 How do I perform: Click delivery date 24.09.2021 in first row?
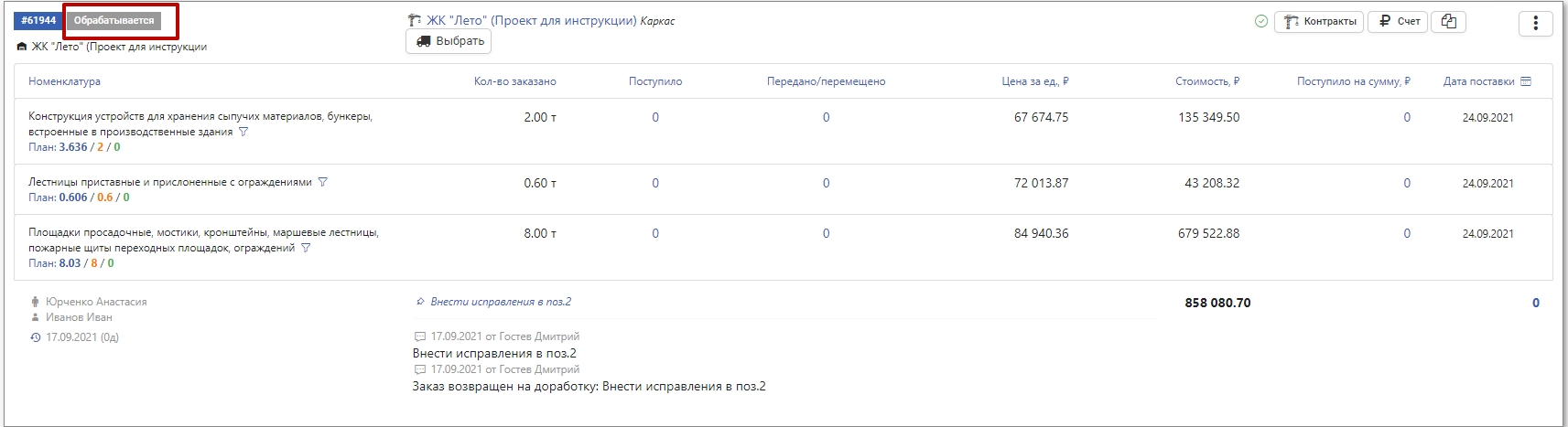[1487, 118]
